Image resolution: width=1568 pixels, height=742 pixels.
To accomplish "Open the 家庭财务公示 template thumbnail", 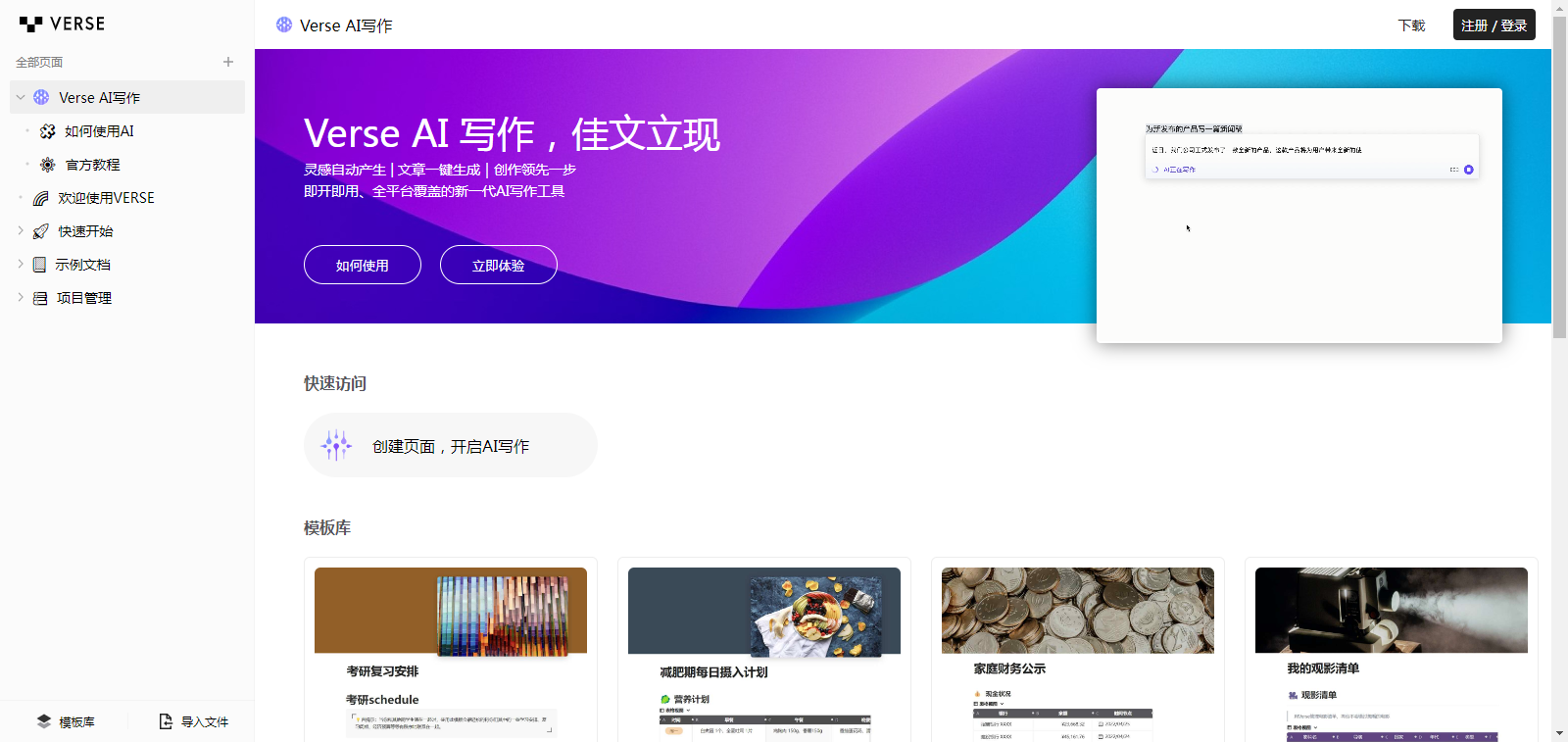I will pyautogui.click(x=1077, y=611).
